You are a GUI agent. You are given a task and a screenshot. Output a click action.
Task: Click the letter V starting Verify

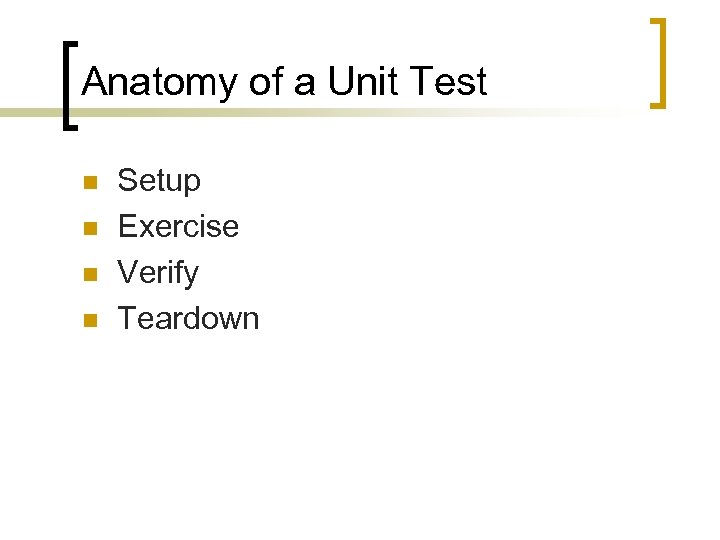point(128,273)
